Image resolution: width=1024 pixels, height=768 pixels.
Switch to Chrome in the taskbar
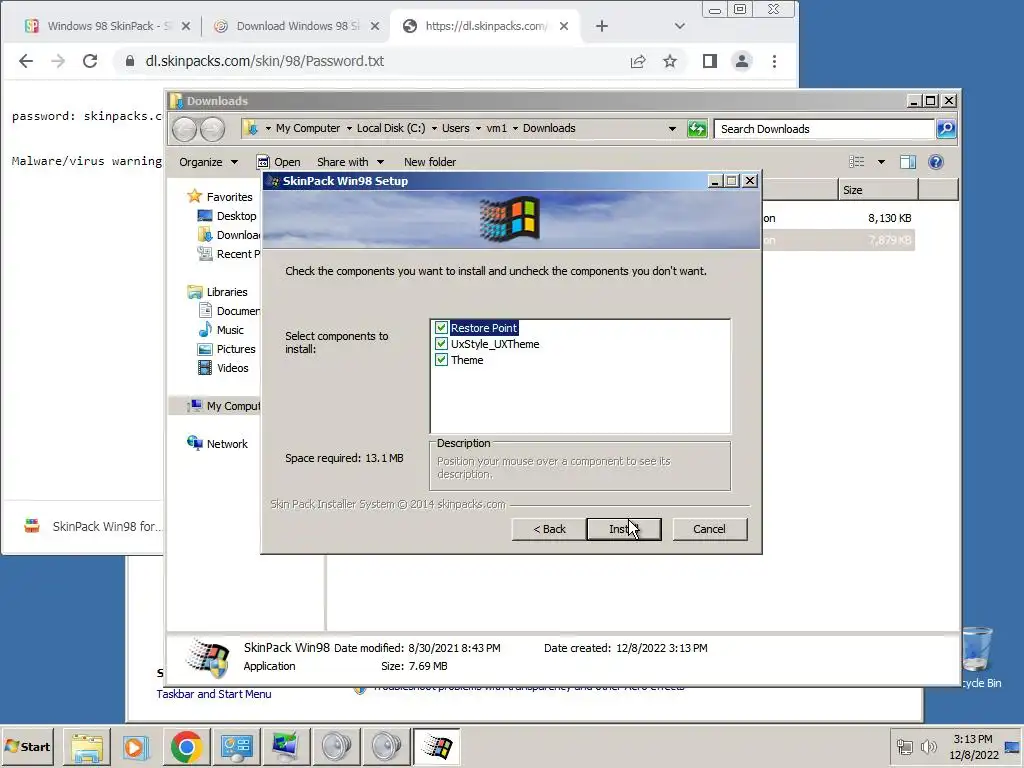186,746
